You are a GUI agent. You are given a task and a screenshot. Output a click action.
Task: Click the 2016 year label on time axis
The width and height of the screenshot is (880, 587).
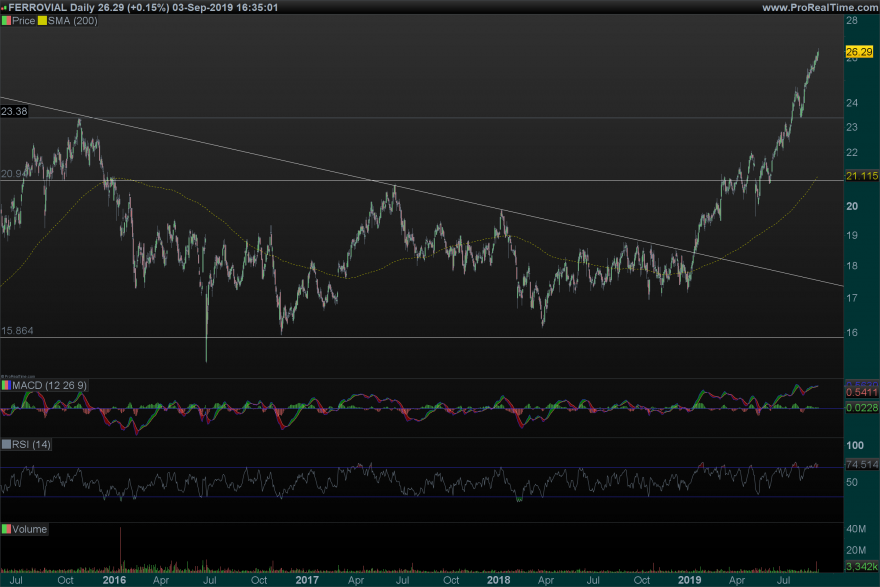click(x=114, y=580)
